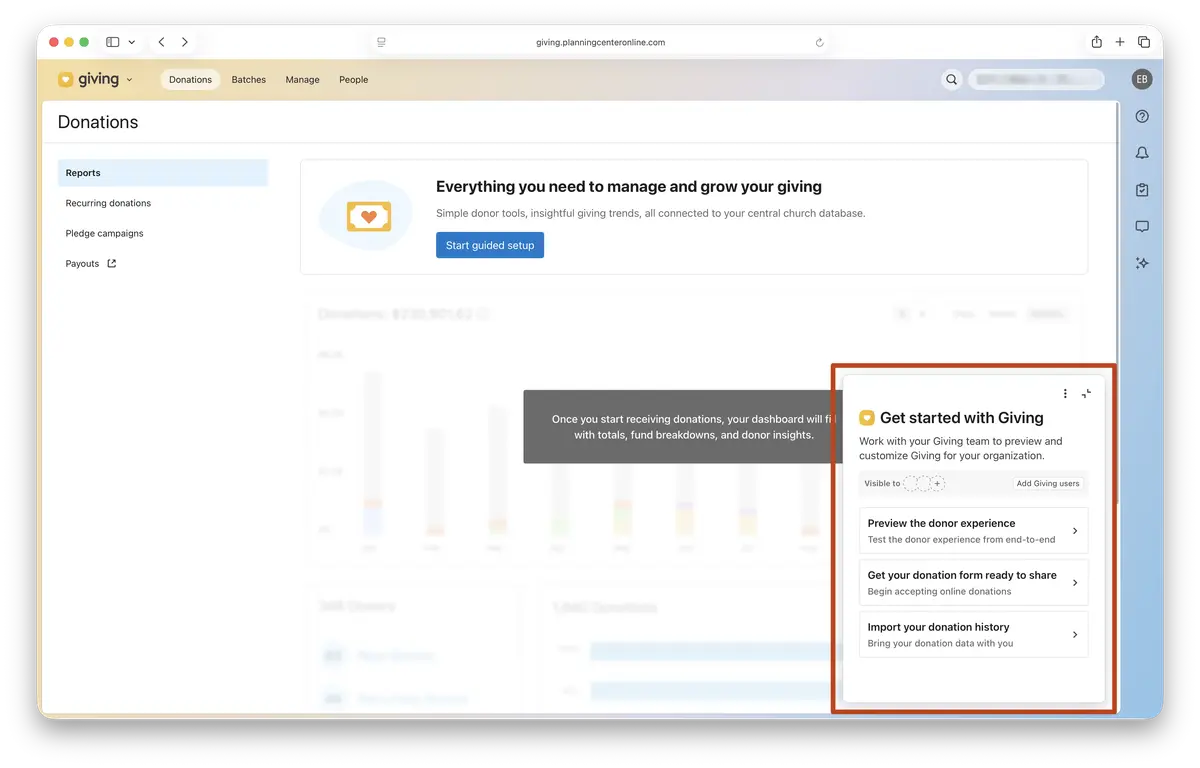Switch to the Batches tab
This screenshot has height=768, width=1200.
point(249,80)
